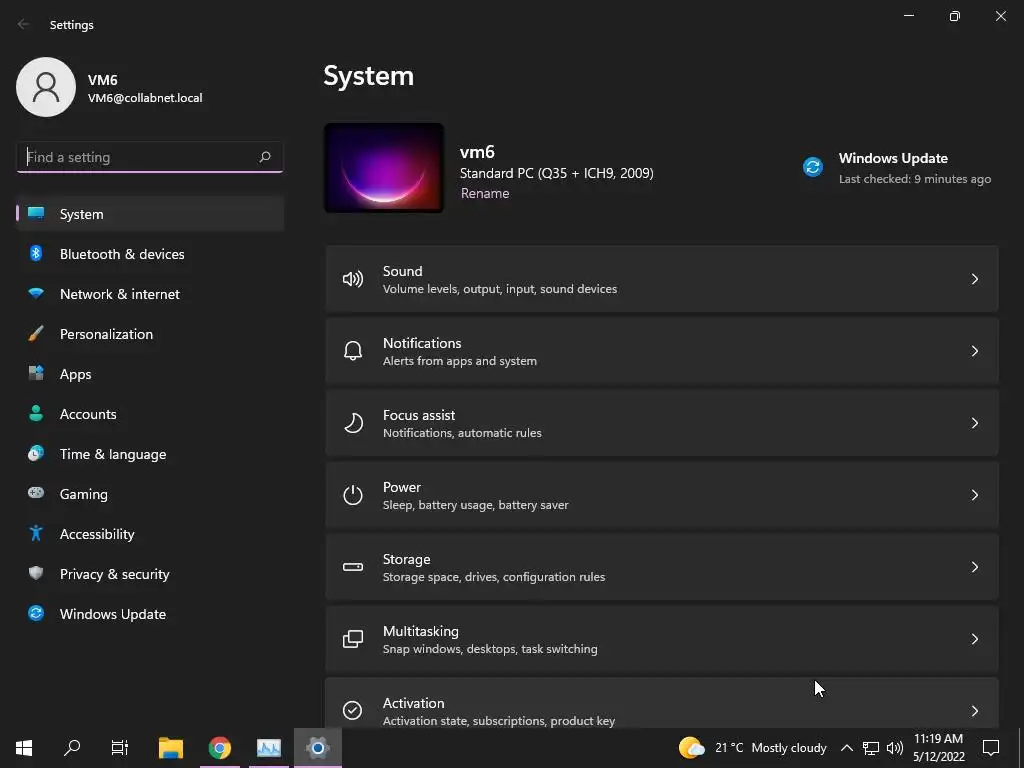Viewport: 1024px width, 768px height.
Task: Click the Multitasking windows icon
Action: 353,639
